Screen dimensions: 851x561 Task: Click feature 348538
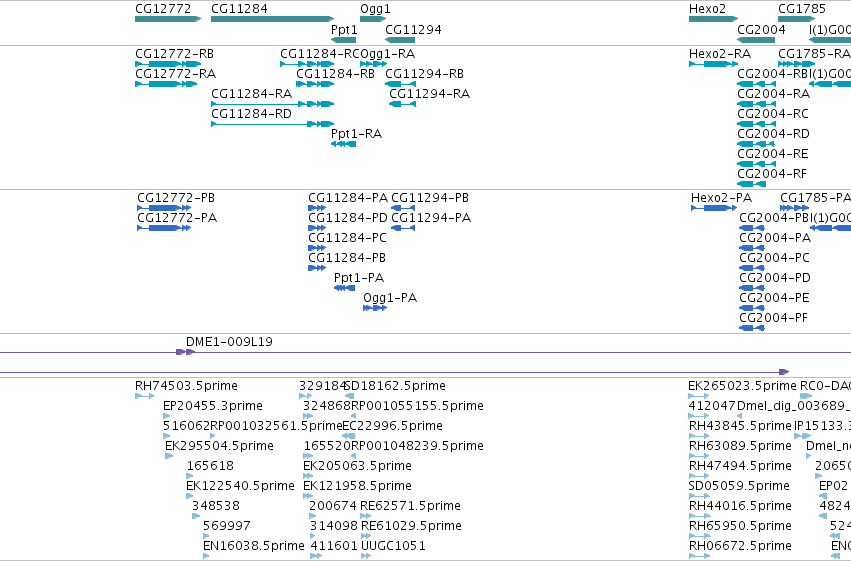[195, 516]
